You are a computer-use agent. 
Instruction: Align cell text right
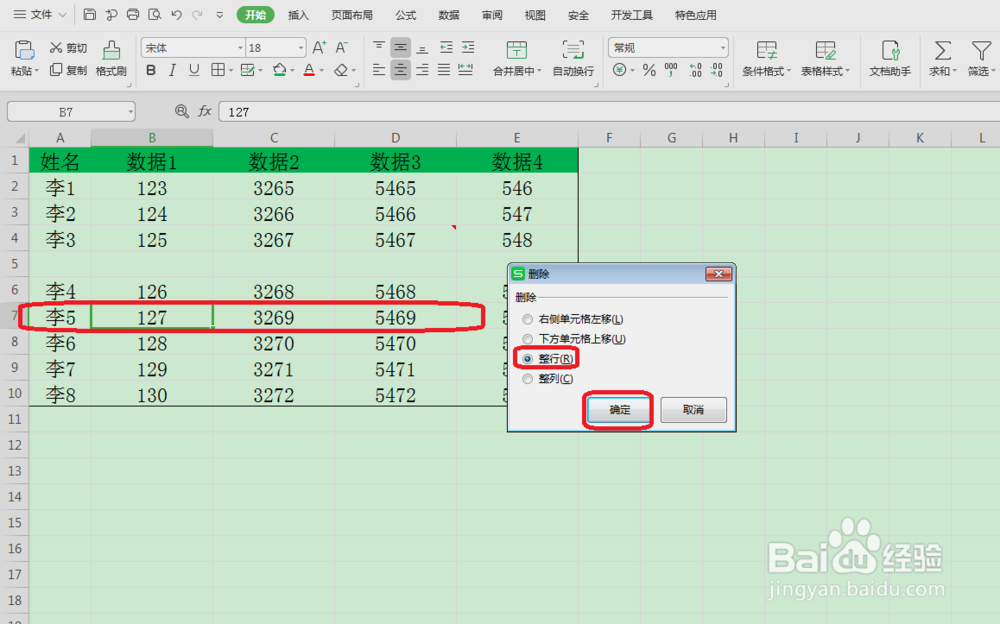tap(422, 70)
